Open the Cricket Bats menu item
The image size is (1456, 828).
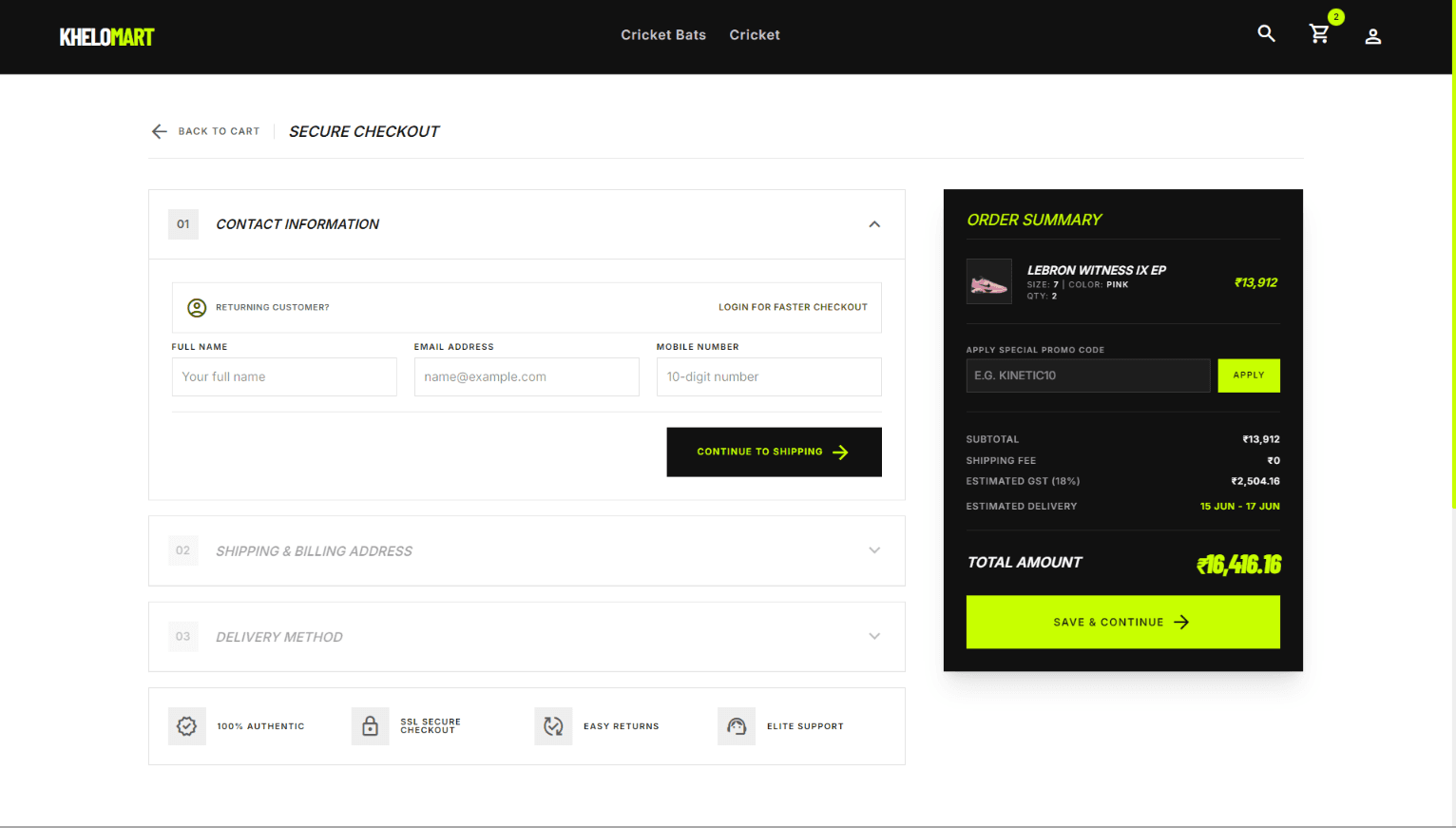tap(663, 35)
